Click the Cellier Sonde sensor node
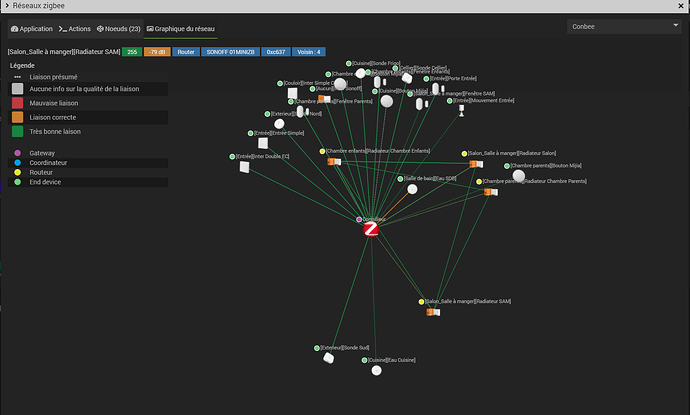The width and height of the screenshot is (690, 415). (407, 78)
